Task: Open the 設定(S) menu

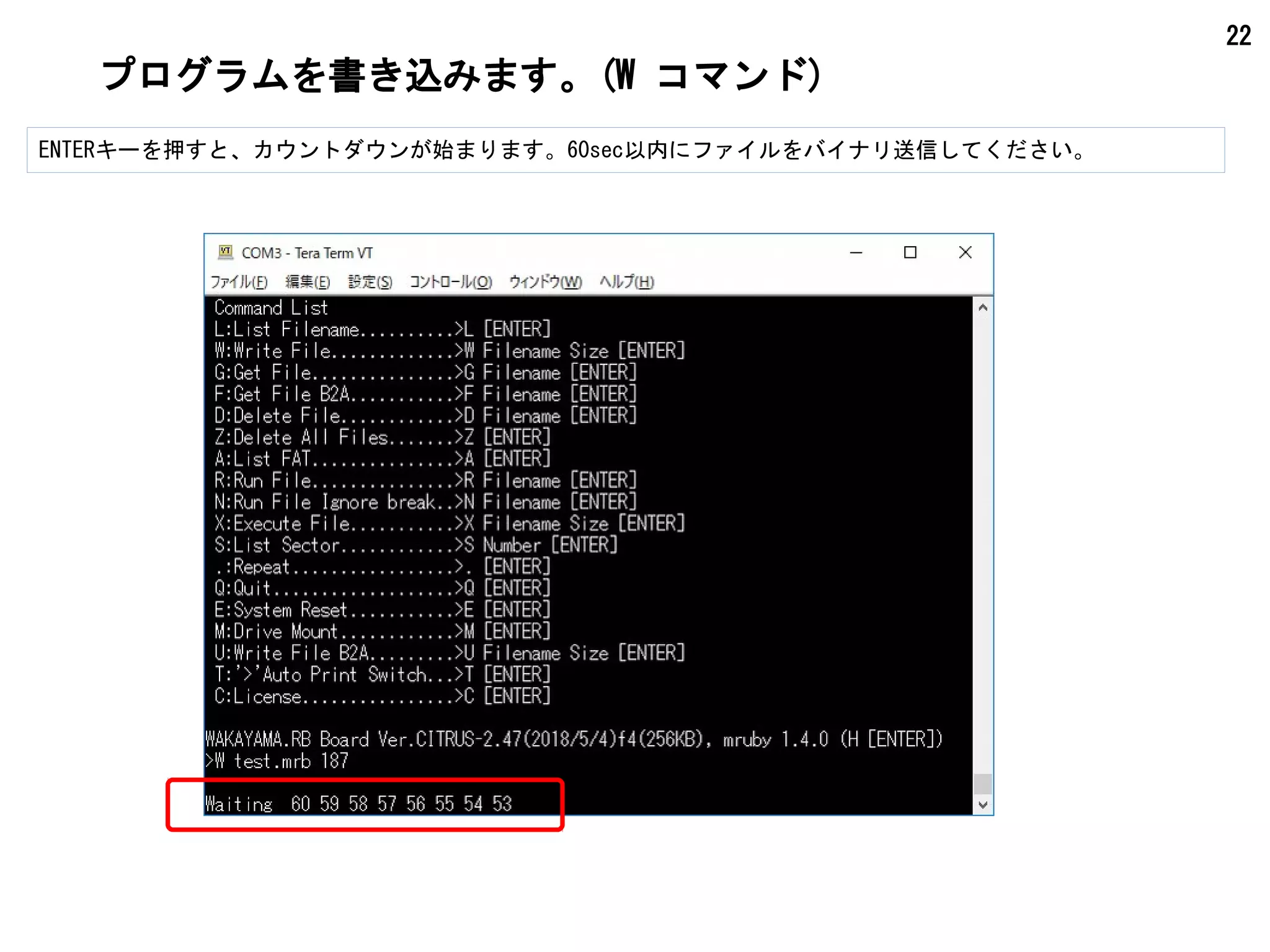Action: tap(370, 282)
